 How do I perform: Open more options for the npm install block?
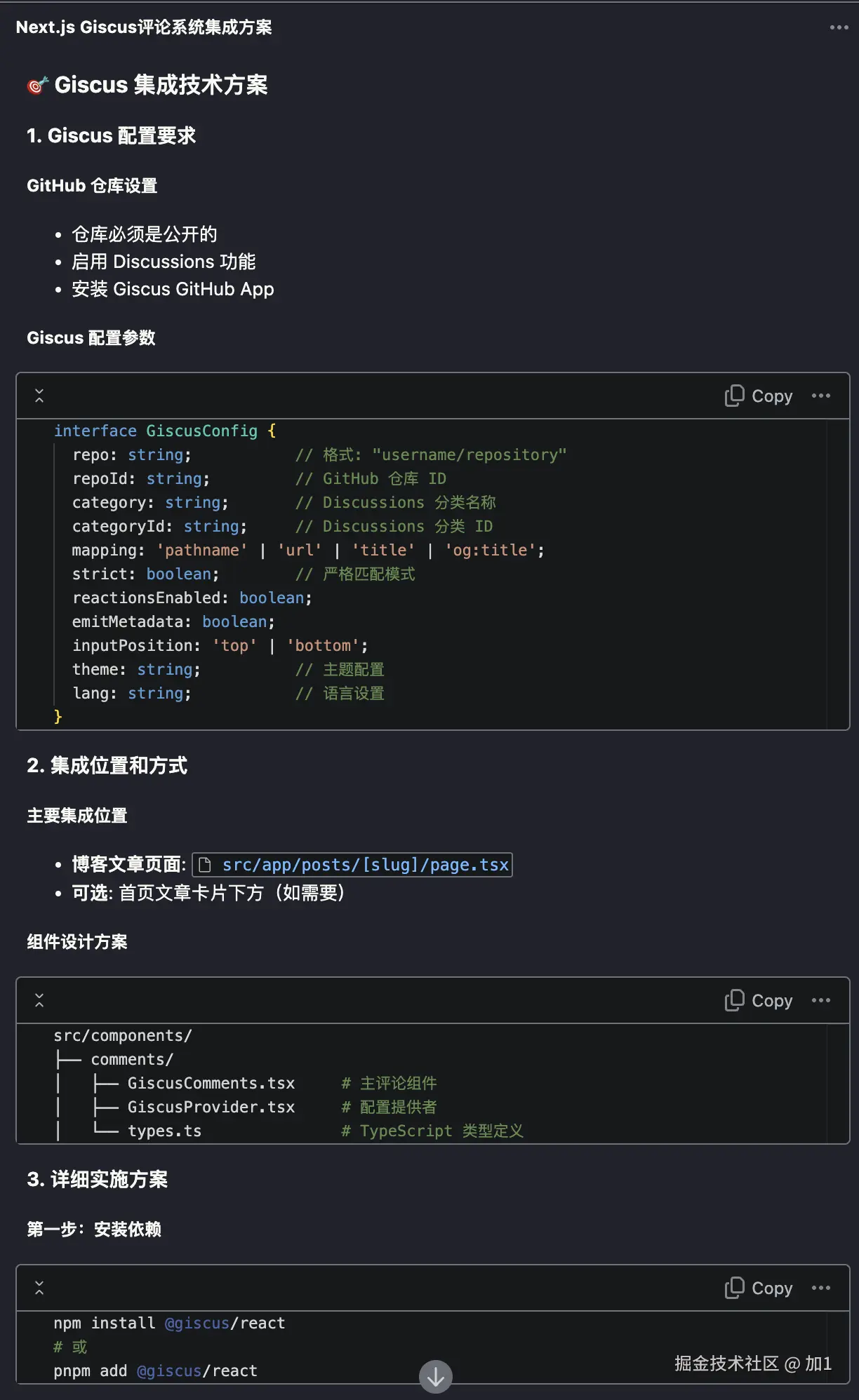(820, 1288)
